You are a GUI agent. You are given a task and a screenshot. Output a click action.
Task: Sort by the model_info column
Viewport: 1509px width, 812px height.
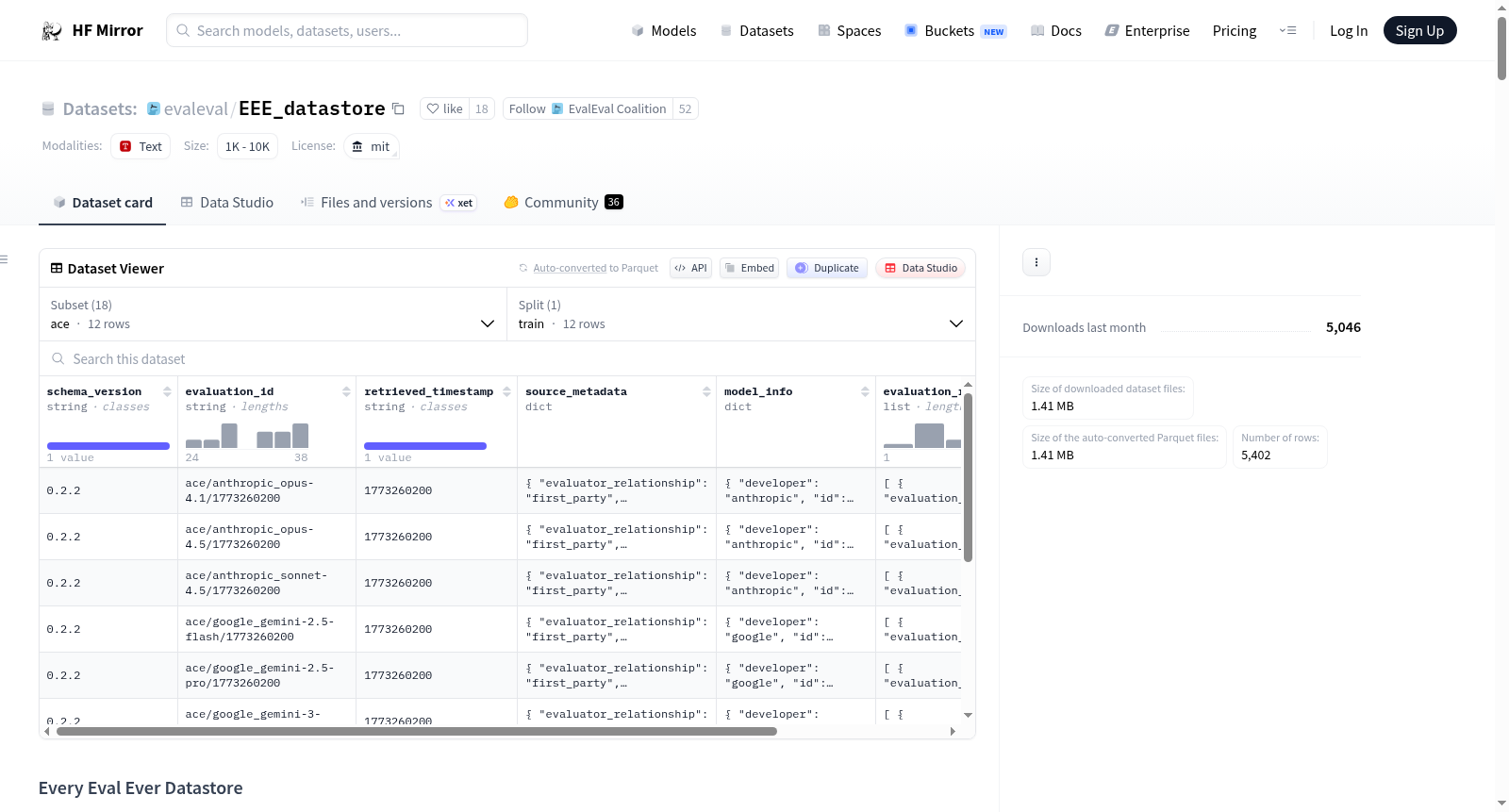865,391
